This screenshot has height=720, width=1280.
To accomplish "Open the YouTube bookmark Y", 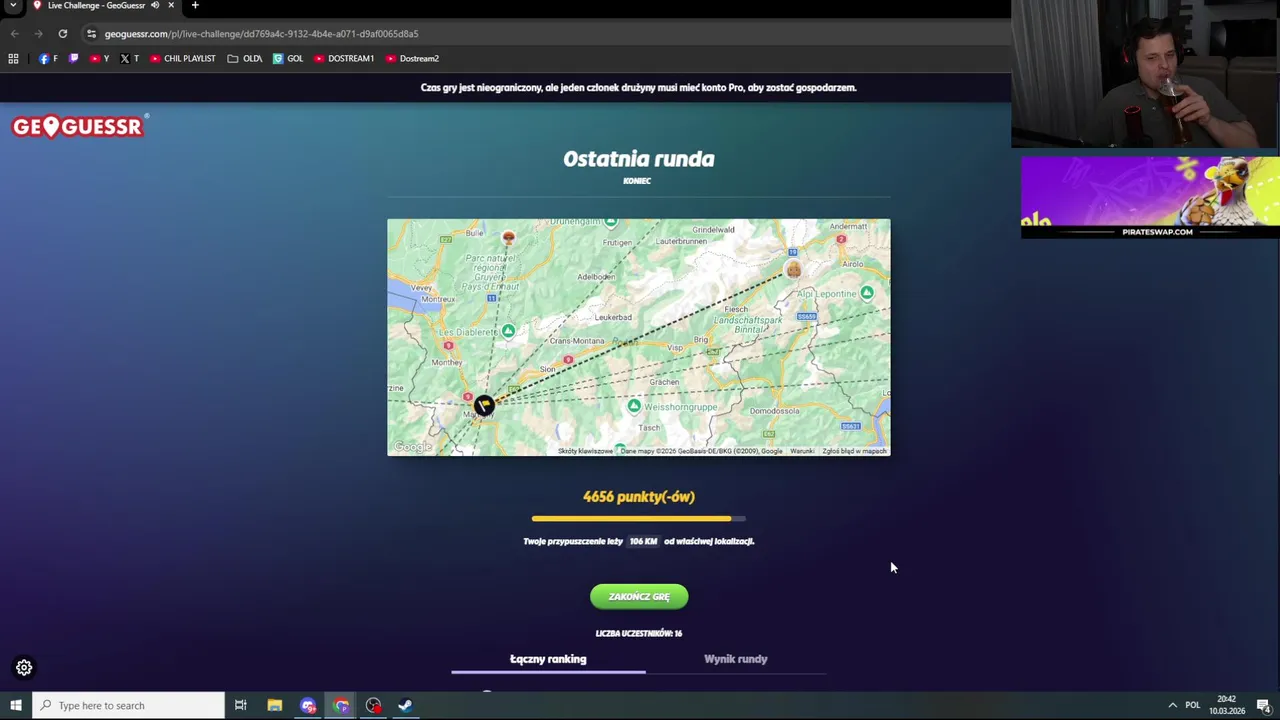I will coord(99,59).
